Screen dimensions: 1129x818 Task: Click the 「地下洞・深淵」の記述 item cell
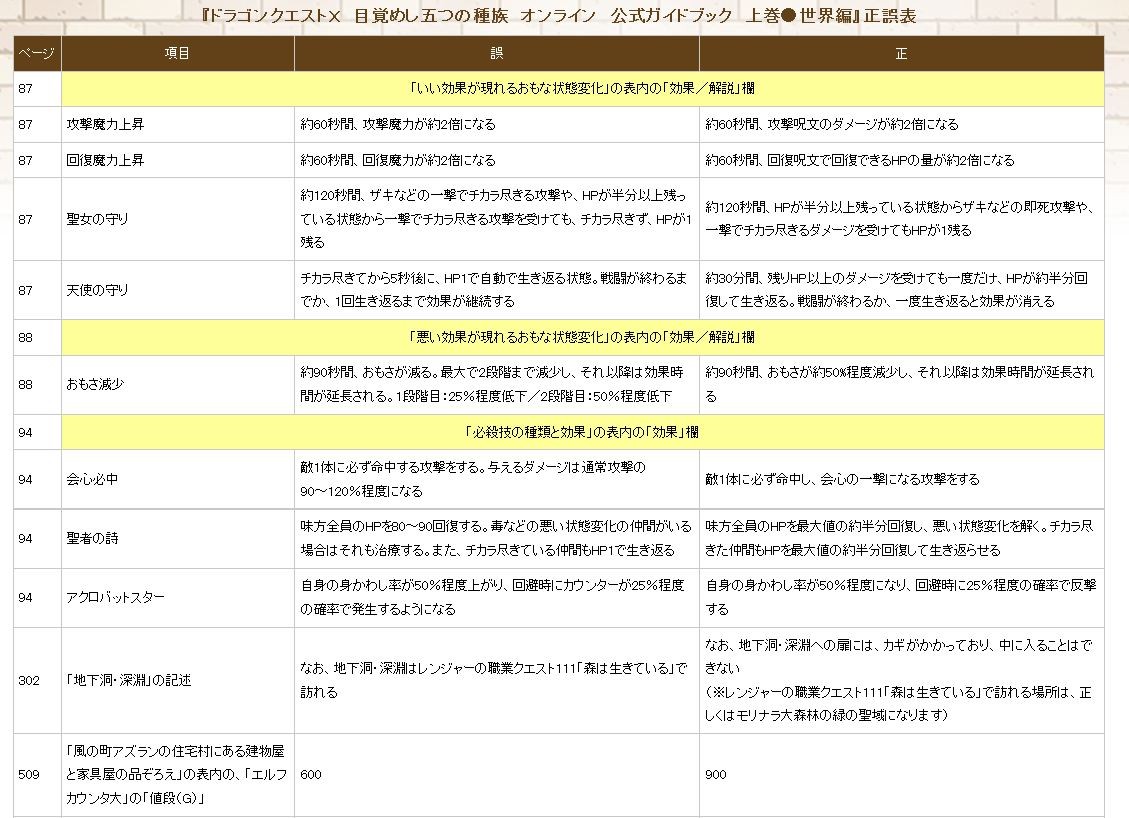pos(178,680)
